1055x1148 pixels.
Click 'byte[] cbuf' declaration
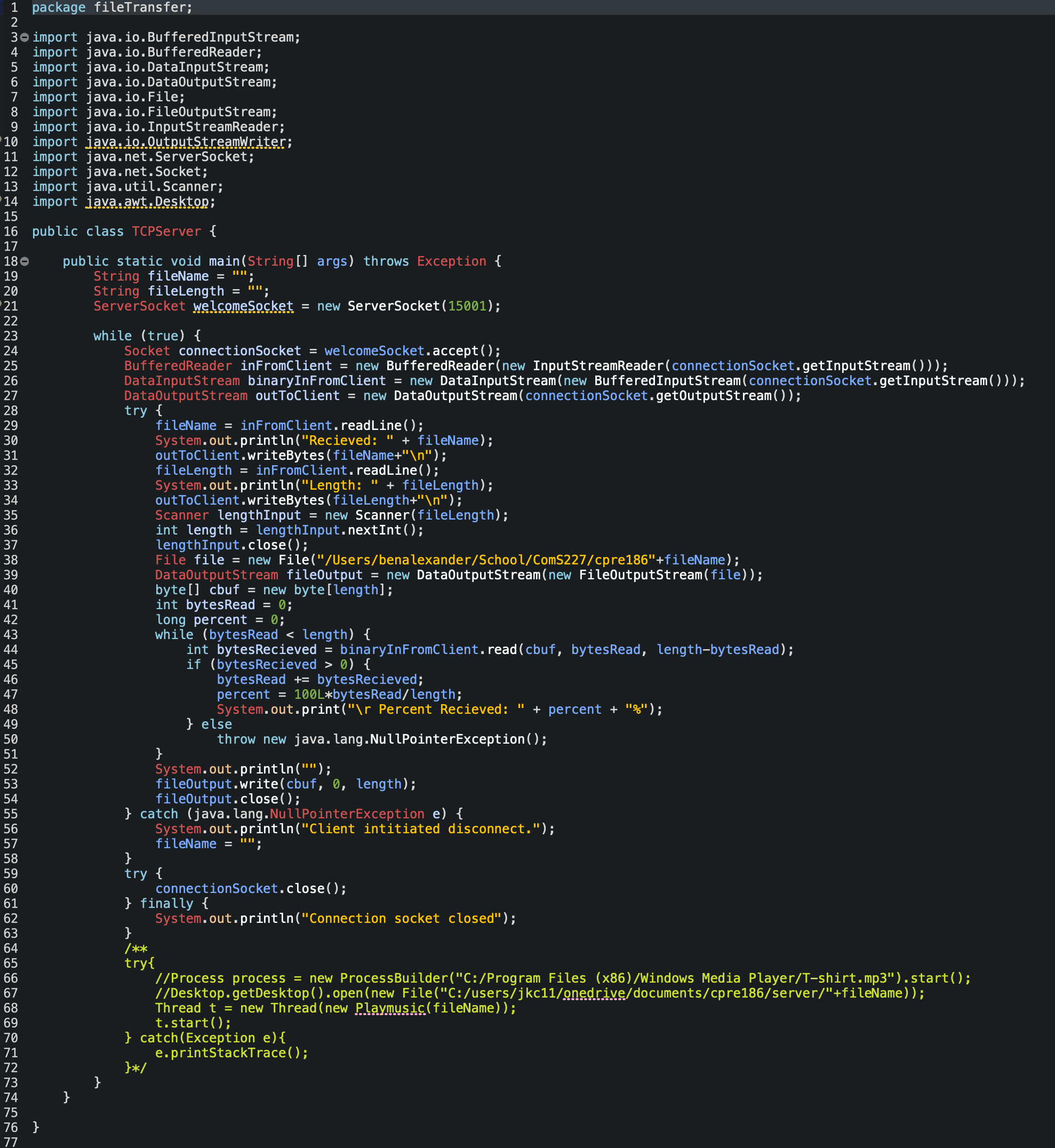pyautogui.click(x=274, y=590)
